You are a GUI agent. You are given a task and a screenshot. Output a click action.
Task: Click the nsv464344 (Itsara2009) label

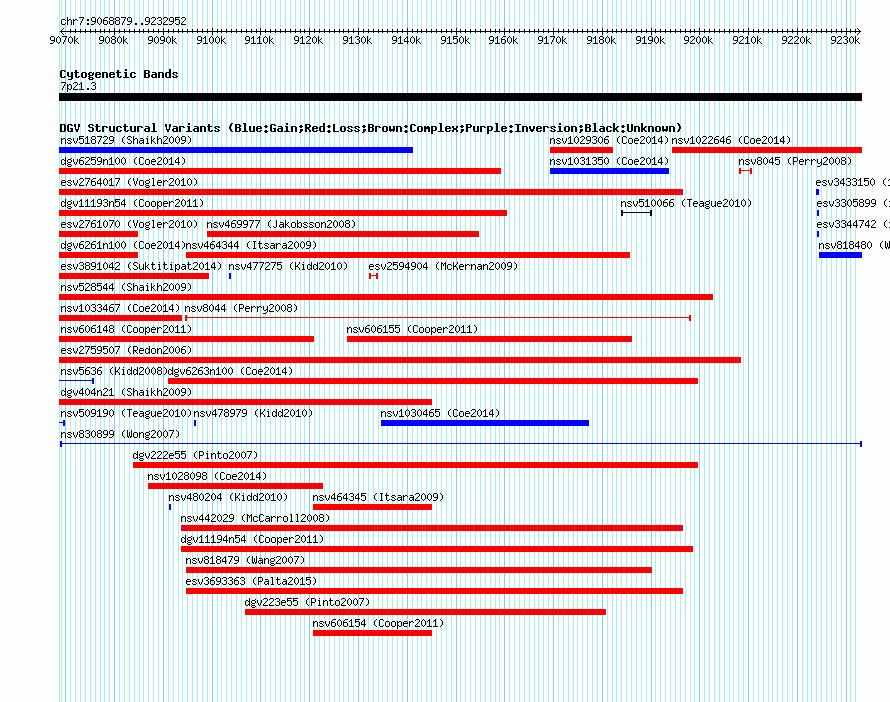coord(251,245)
